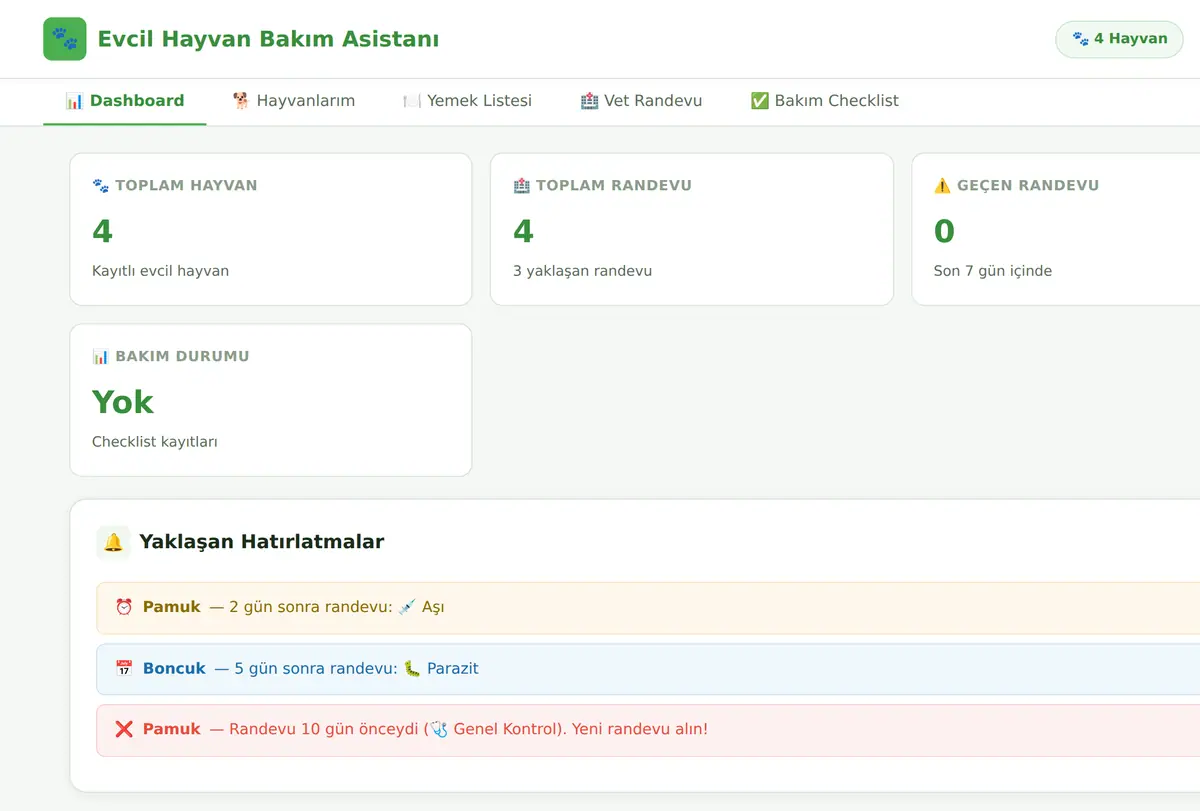Select the Bakım Checklist tab
This screenshot has height=811, width=1200.
pyautogui.click(x=824, y=101)
